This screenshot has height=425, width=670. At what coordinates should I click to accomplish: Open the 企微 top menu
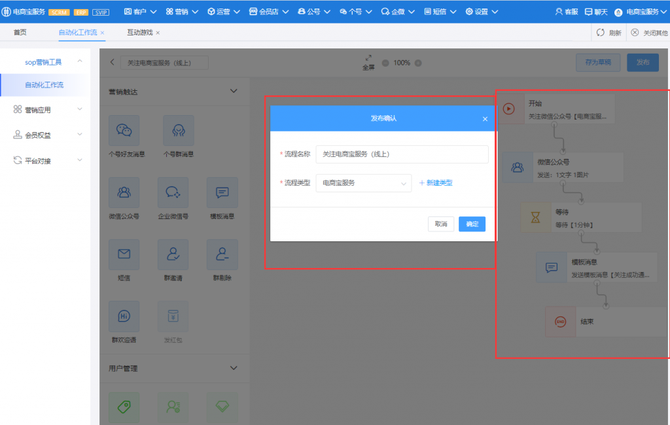pyautogui.click(x=398, y=12)
